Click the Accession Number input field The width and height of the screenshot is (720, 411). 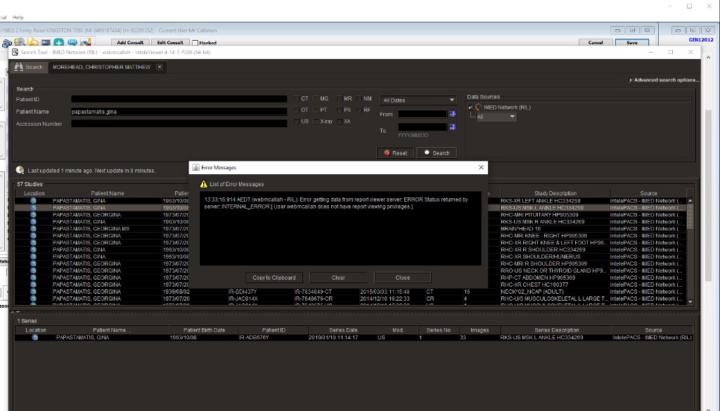[179, 124]
